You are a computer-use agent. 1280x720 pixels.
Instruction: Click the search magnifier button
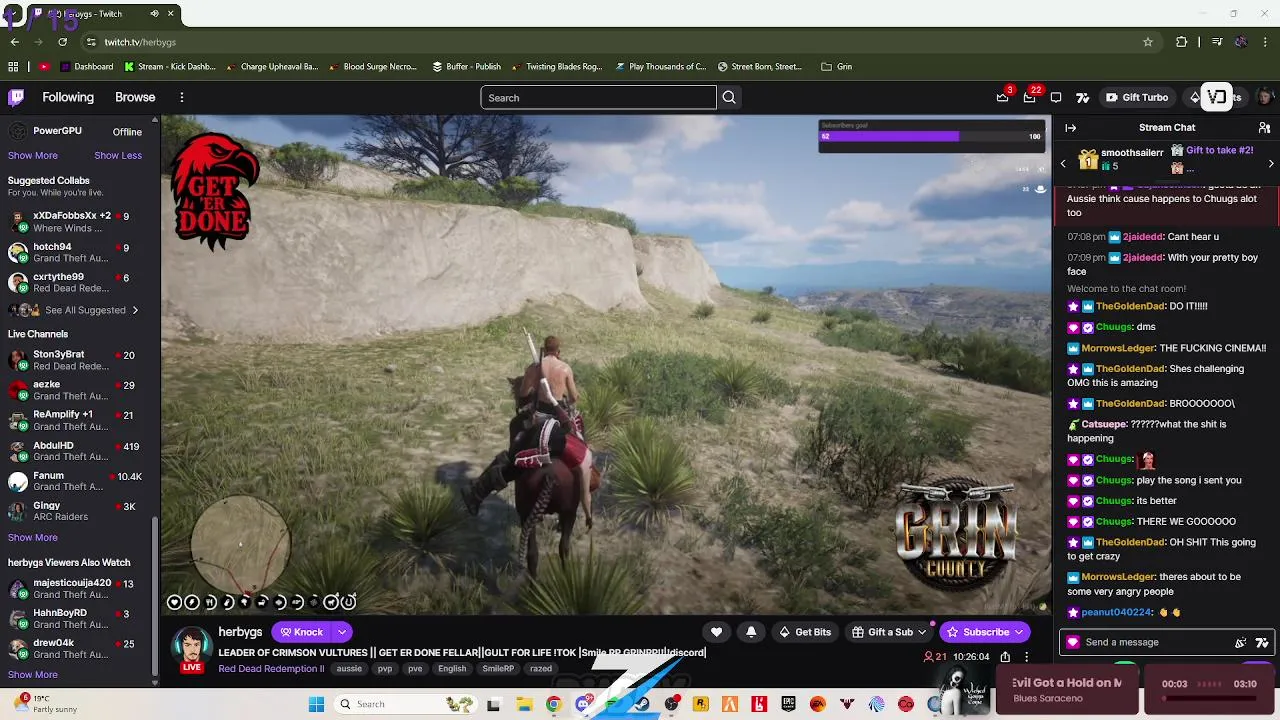point(729,97)
